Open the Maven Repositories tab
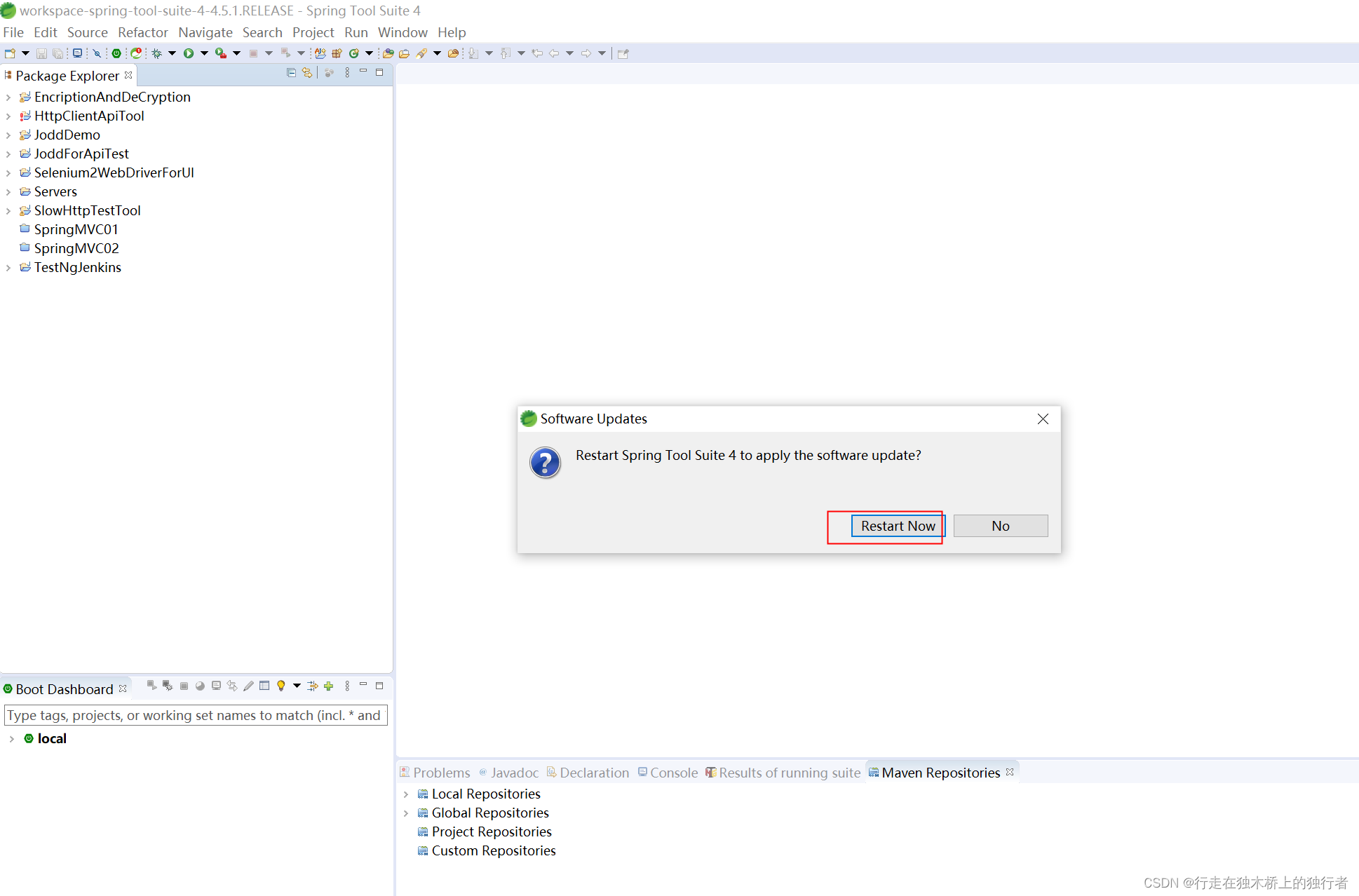This screenshot has height=896, width=1359. [x=941, y=772]
